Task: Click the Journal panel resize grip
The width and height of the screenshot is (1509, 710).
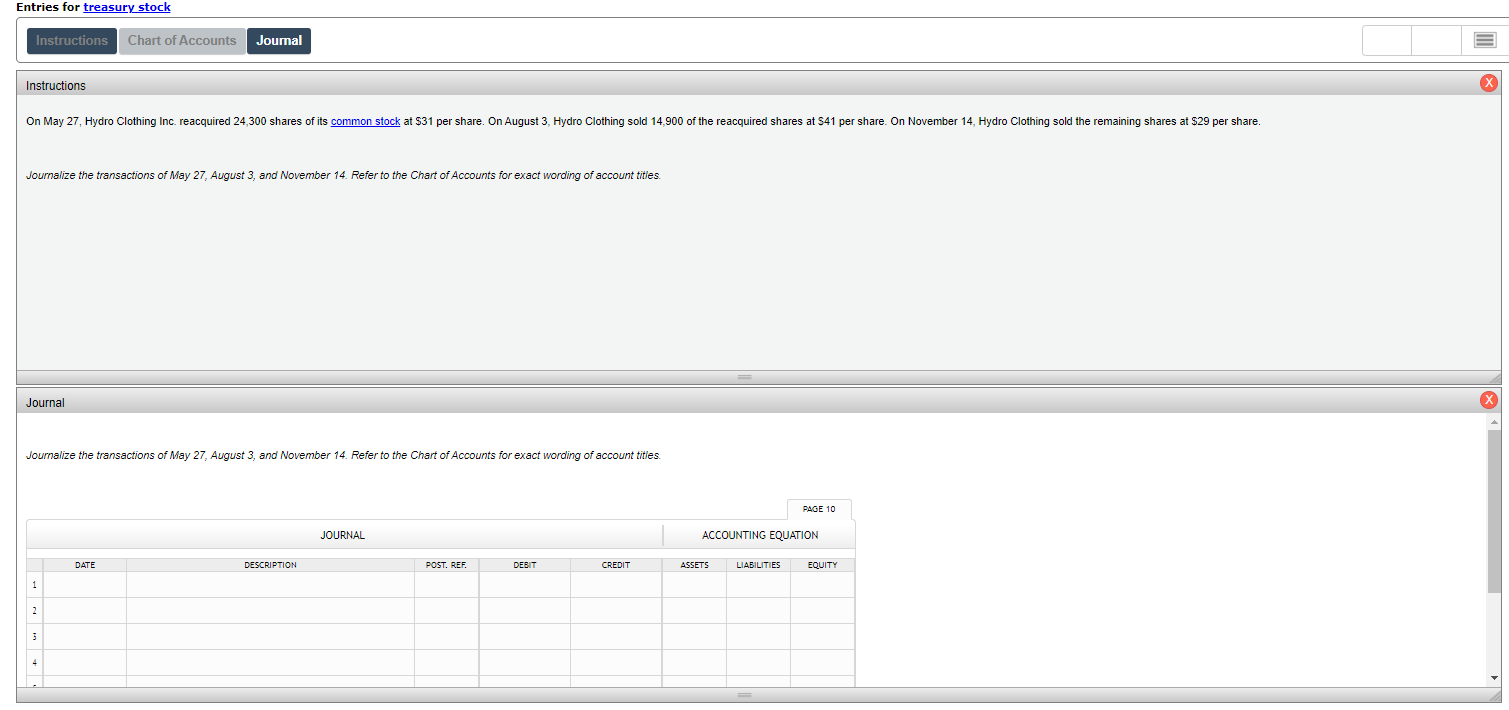Action: tap(744, 693)
